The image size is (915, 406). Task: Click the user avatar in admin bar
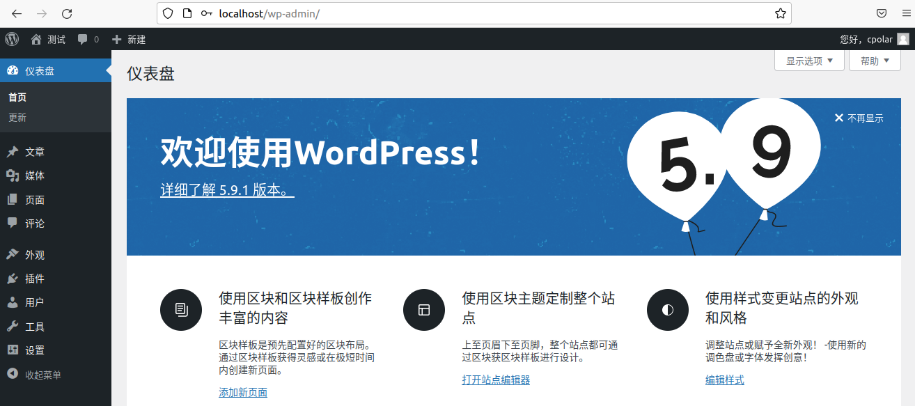[x=903, y=39]
